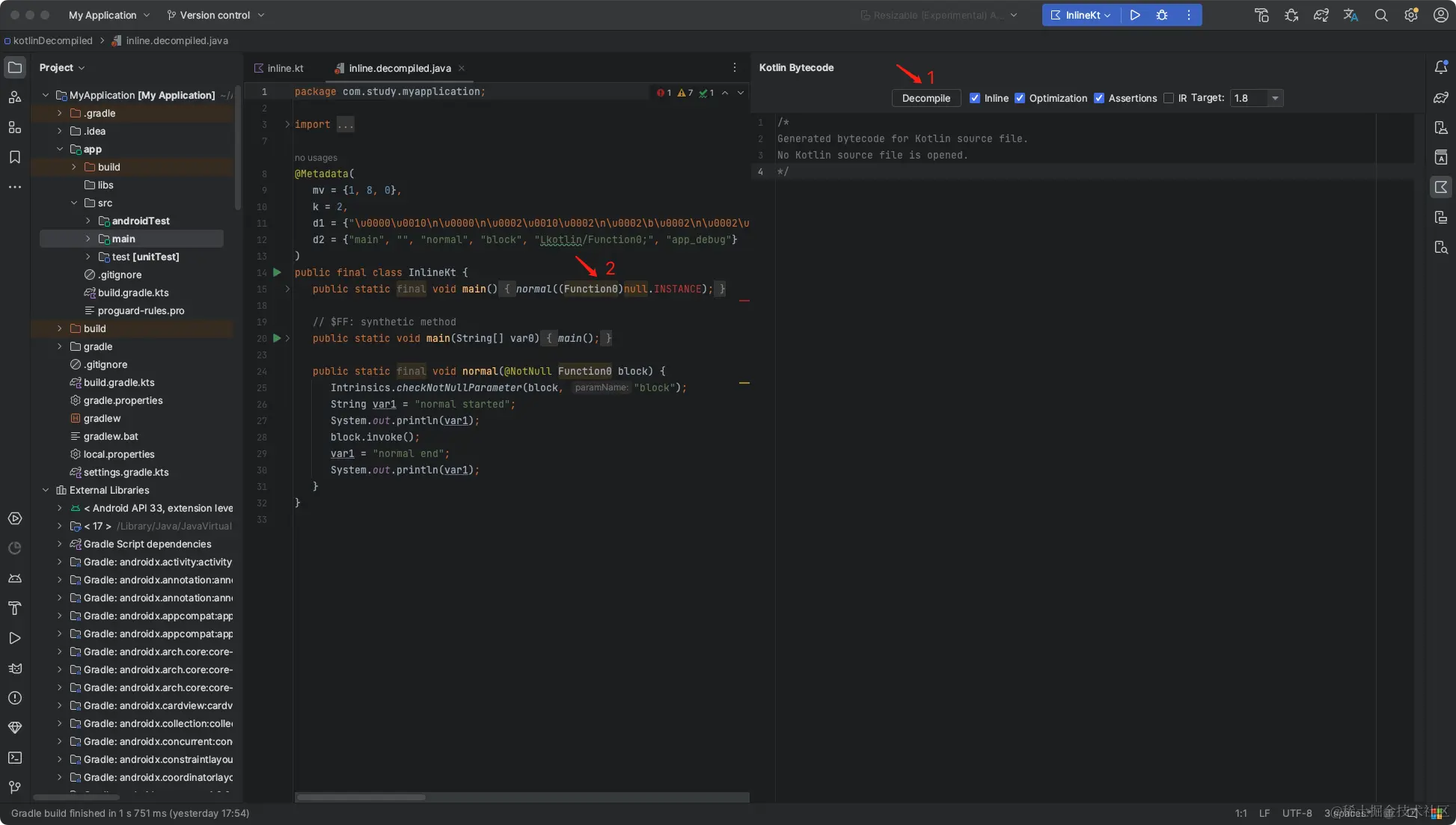Open IDE settings gear icon
The width and height of the screenshot is (1456, 825).
pyautogui.click(x=1411, y=15)
